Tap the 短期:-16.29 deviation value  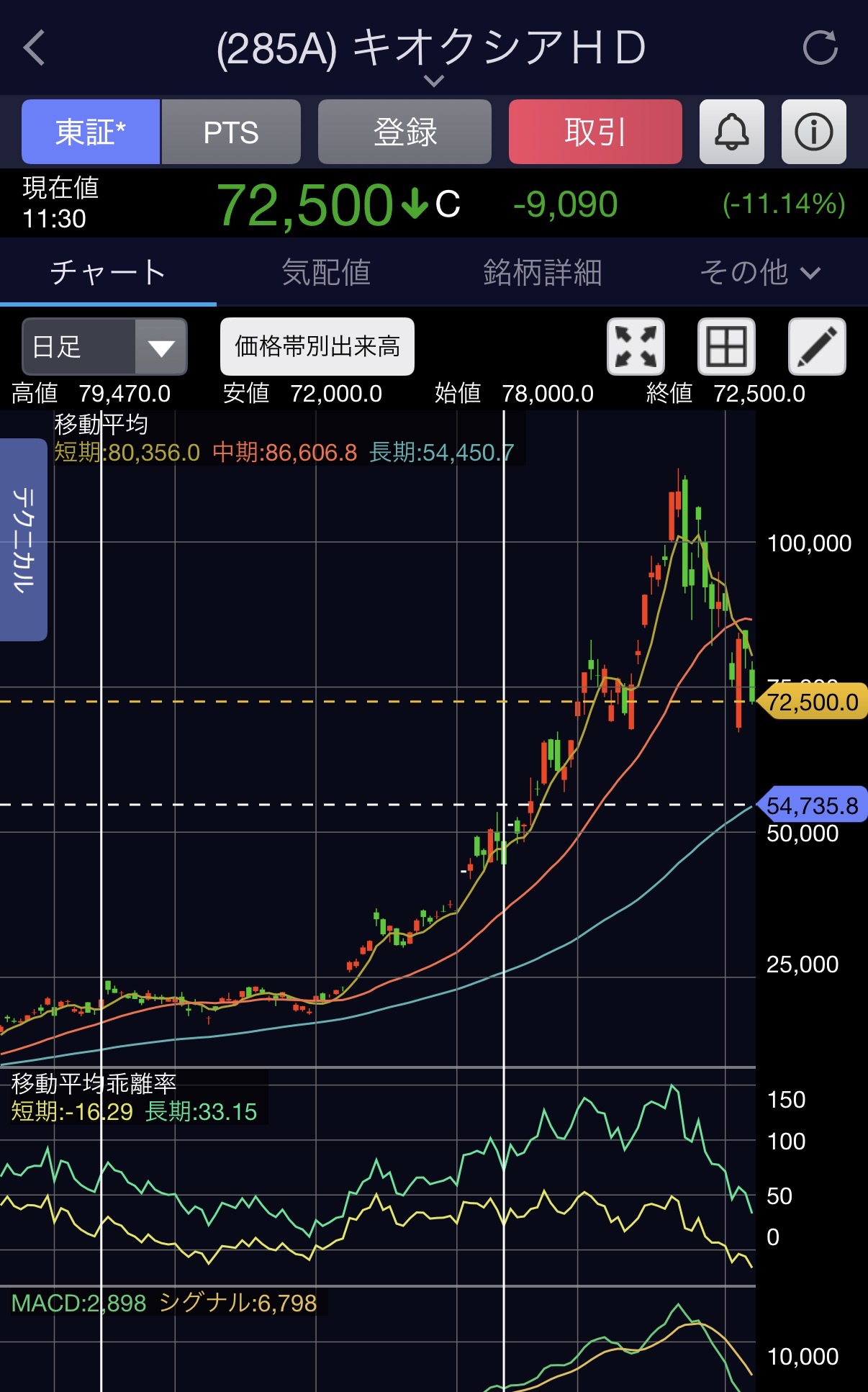coord(72,1111)
